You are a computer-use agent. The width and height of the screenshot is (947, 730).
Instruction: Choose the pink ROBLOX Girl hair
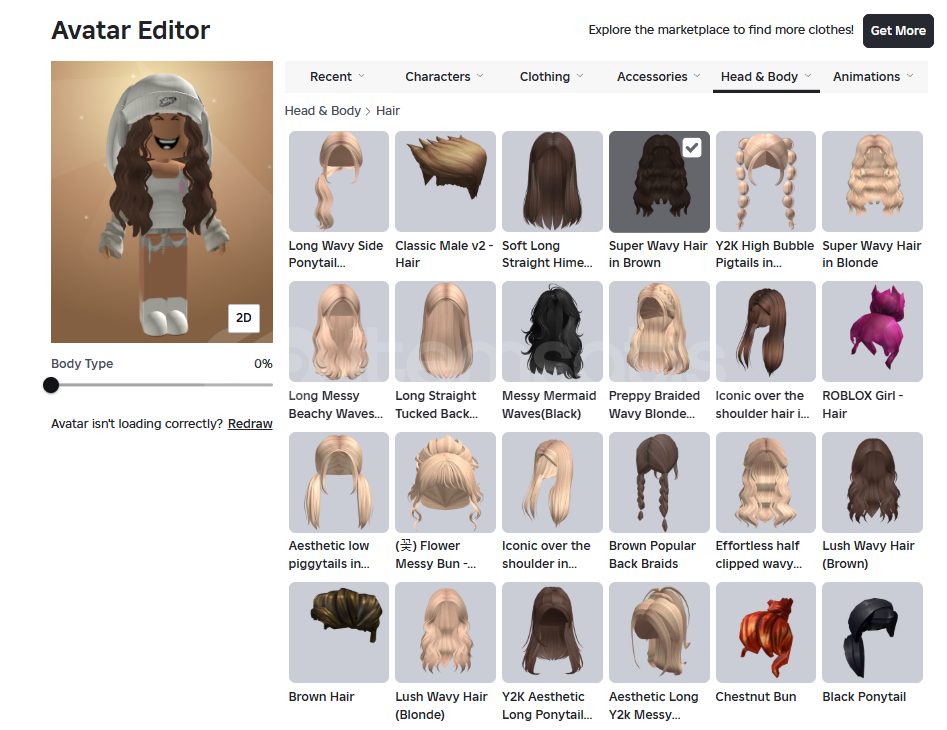[x=872, y=332]
